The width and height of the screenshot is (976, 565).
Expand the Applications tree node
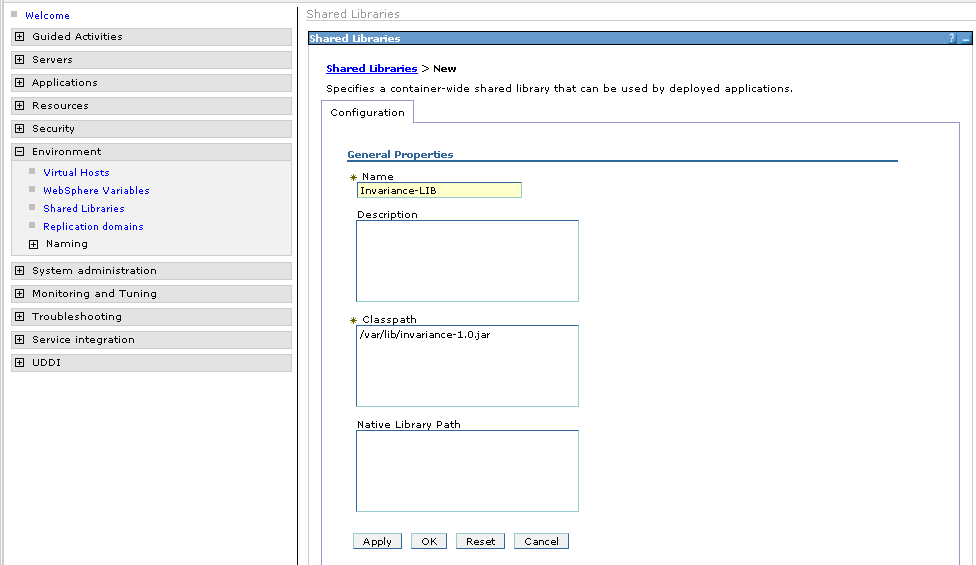[x=19, y=83]
